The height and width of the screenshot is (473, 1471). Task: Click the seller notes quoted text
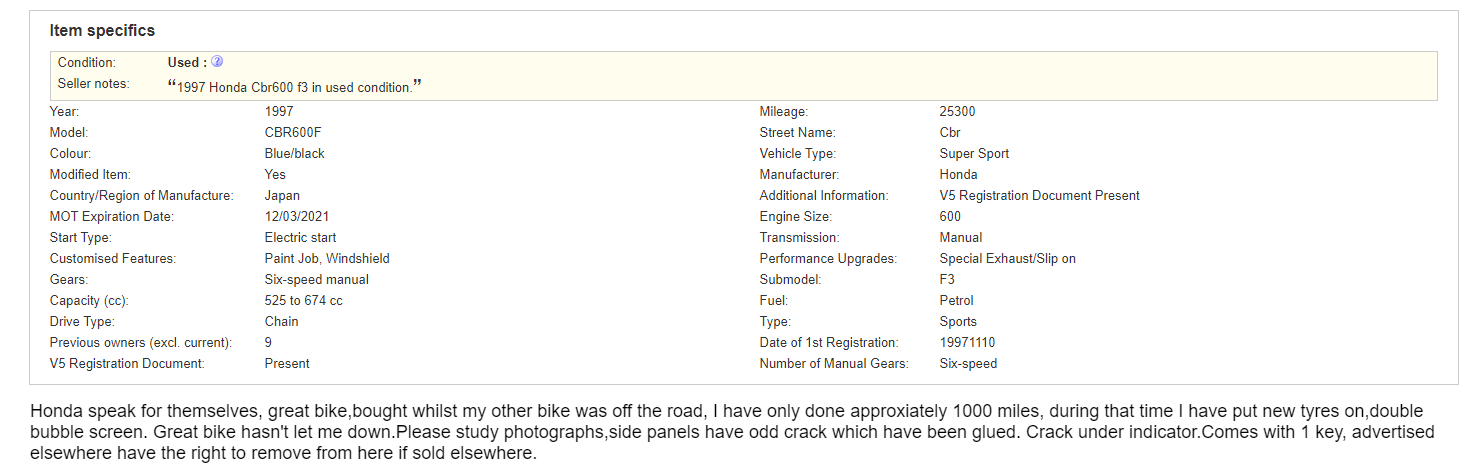coord(295,86)
